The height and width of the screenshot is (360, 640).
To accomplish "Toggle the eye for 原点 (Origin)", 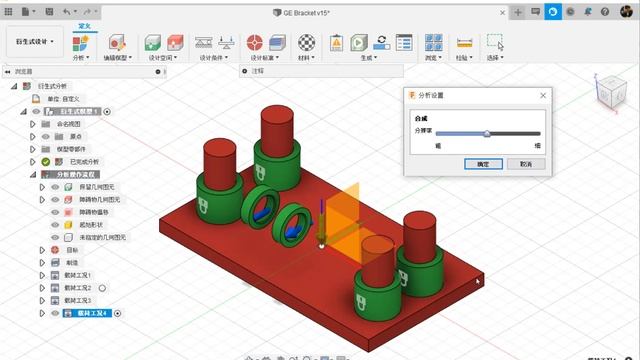I will tap(46, 136).
